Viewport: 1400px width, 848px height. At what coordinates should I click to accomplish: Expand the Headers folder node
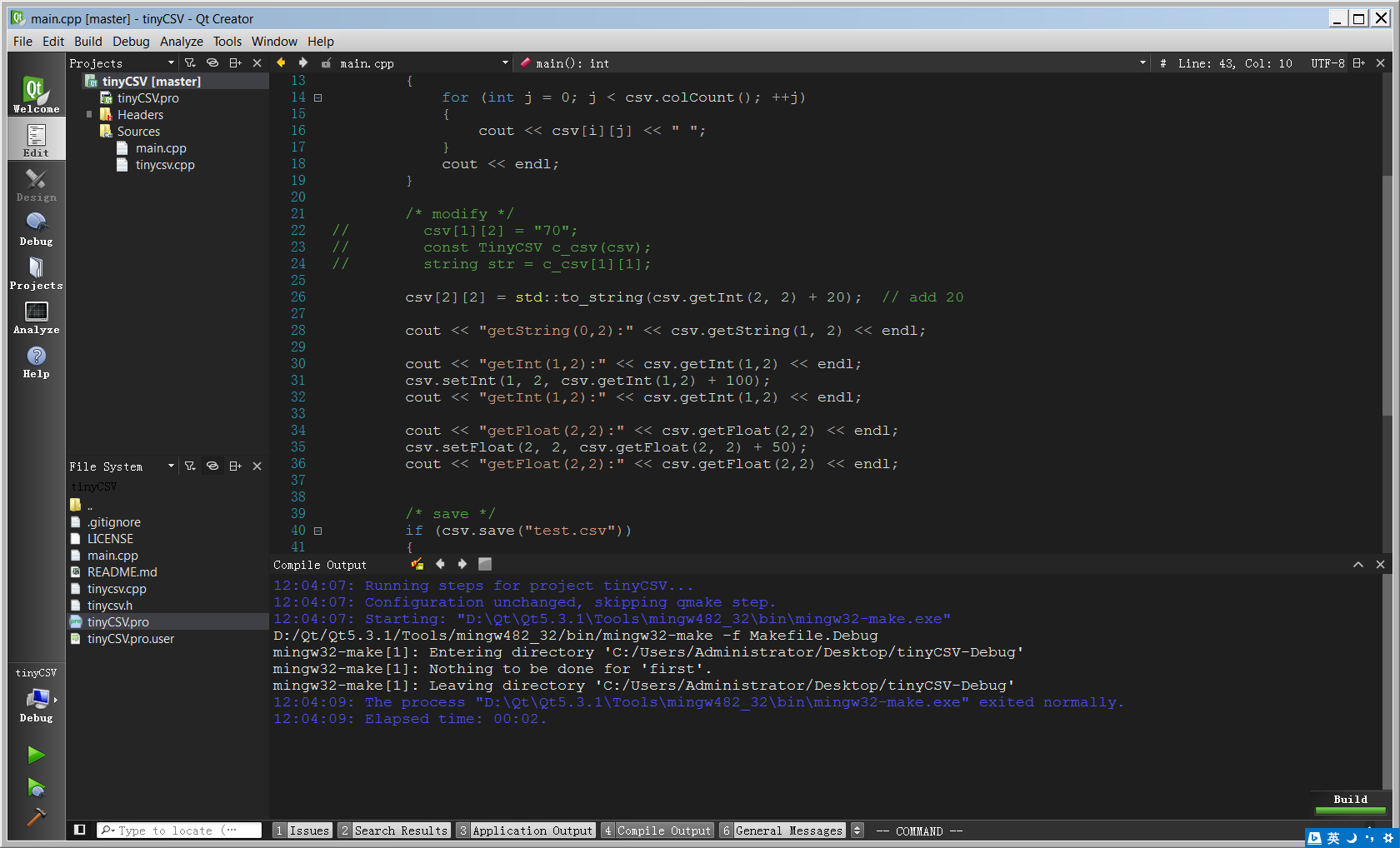click(89, 114)
